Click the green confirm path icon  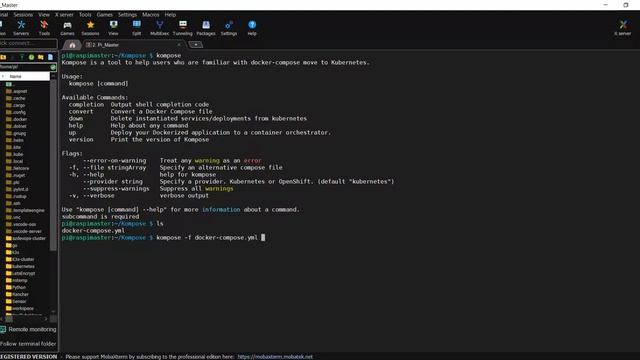53,67
